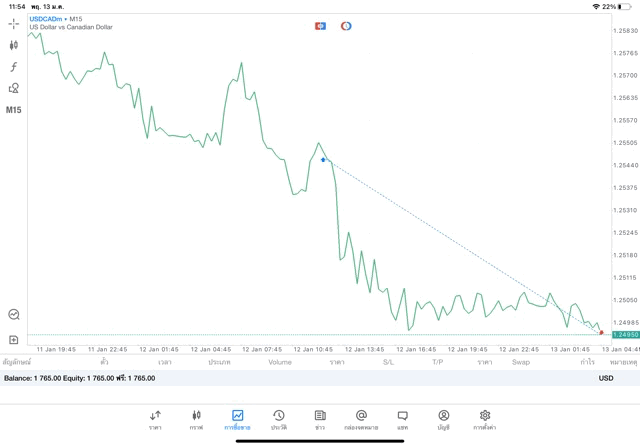
Task: Switch to the ราคา quotes tab
Action: pos(155,419)
